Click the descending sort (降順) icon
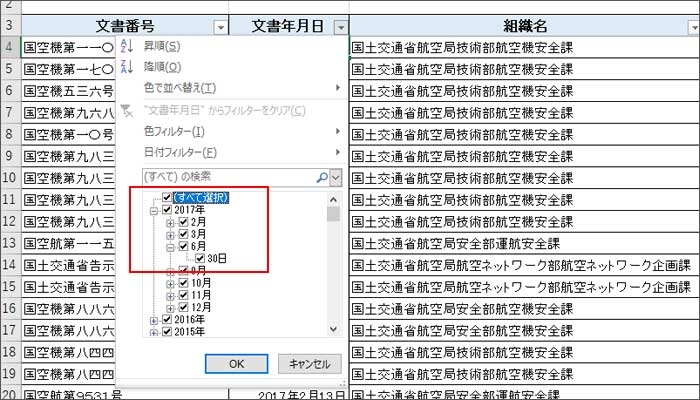The height and width of the screenshot is (400, 700). pyautogui.click(x=126, y=67)
